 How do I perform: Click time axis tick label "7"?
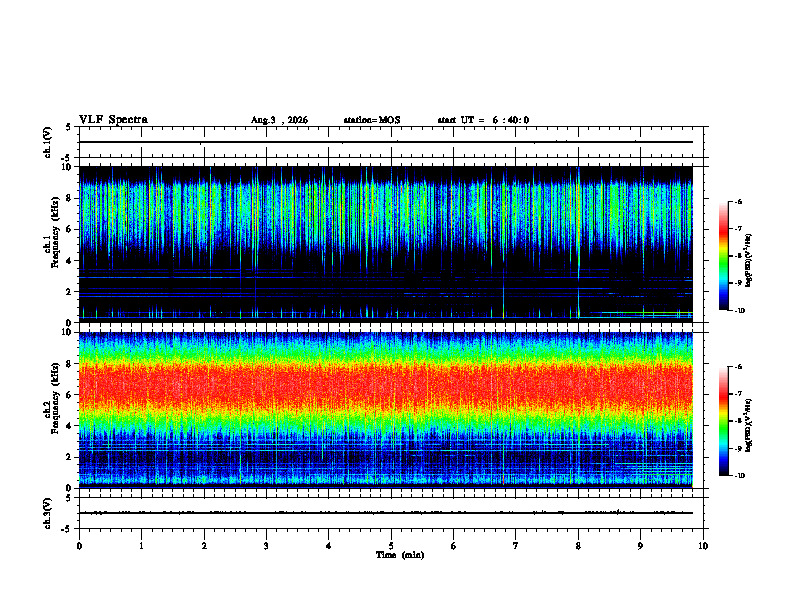516,546
